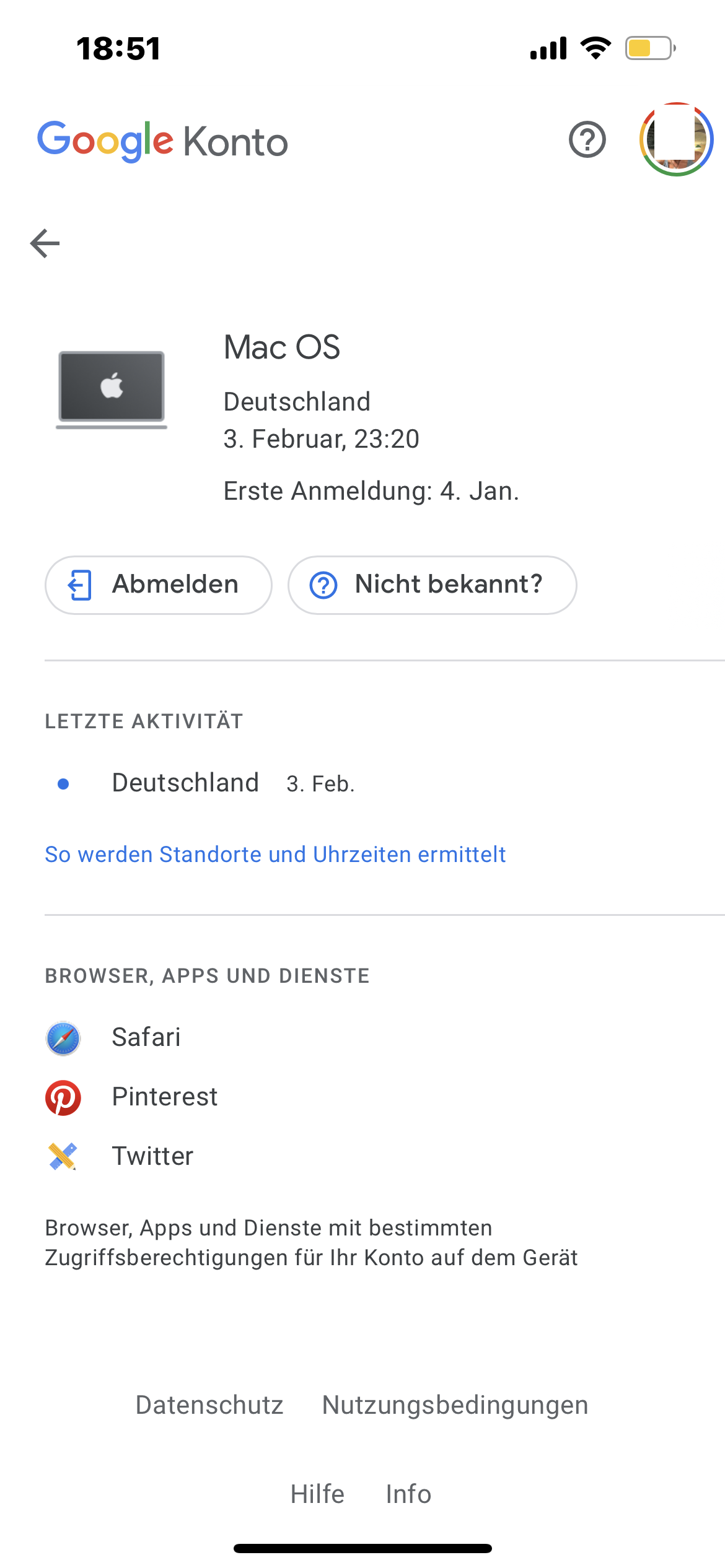Viewport: 725px width, 1568px height.
Task: Tap the home indicator bar
Action: [x=362, y=1548]
